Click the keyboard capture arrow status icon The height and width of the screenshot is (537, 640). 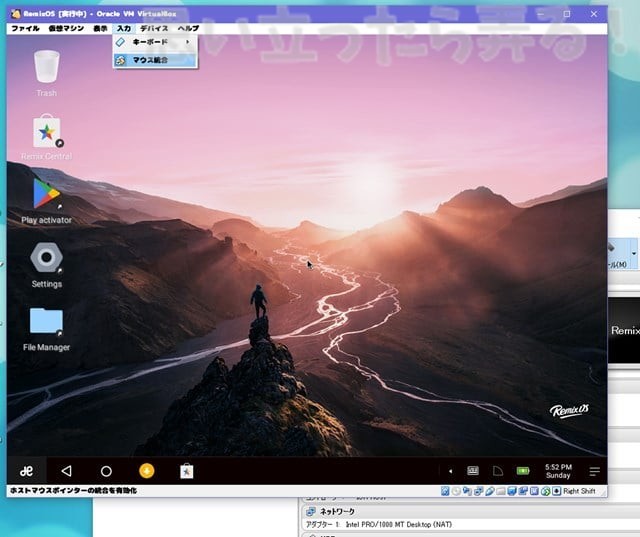pyautogui.click(x=556, y=491)
